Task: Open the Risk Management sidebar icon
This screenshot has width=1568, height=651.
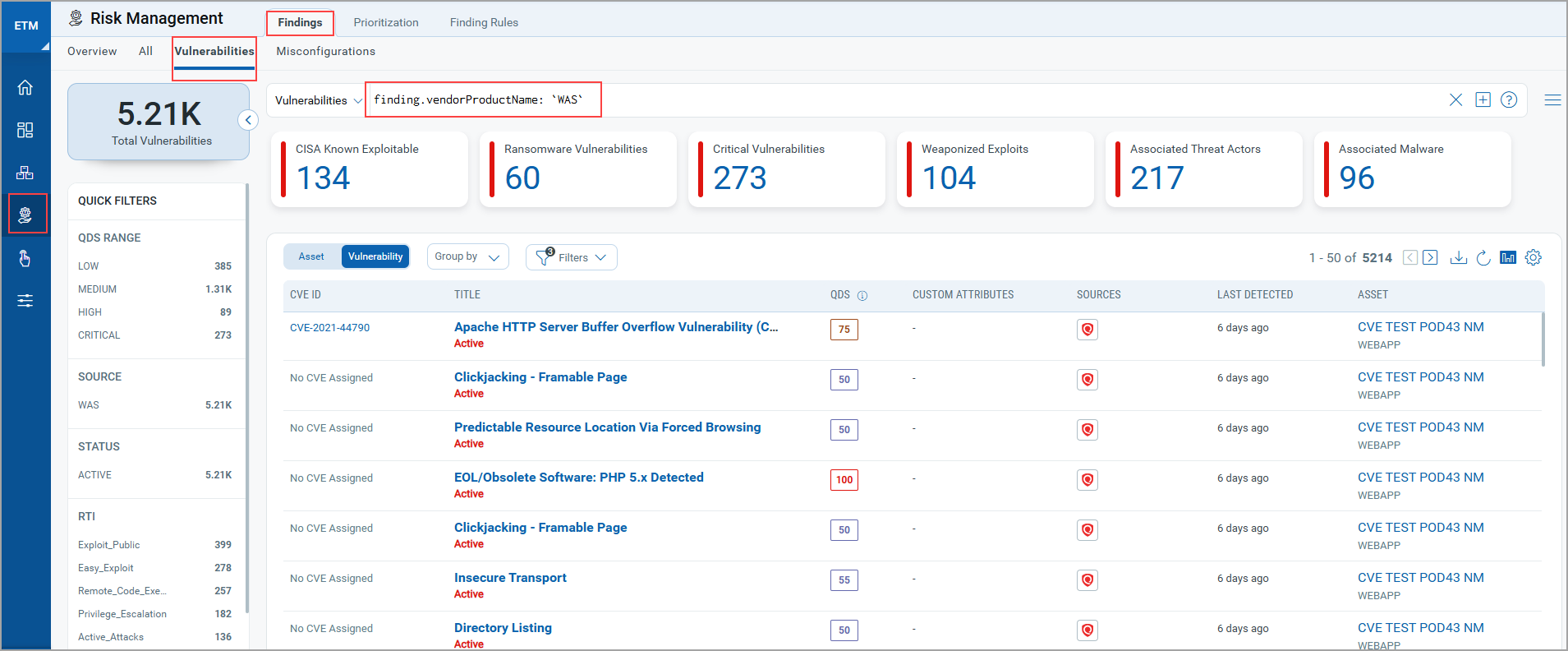Action: coord(25,215)
